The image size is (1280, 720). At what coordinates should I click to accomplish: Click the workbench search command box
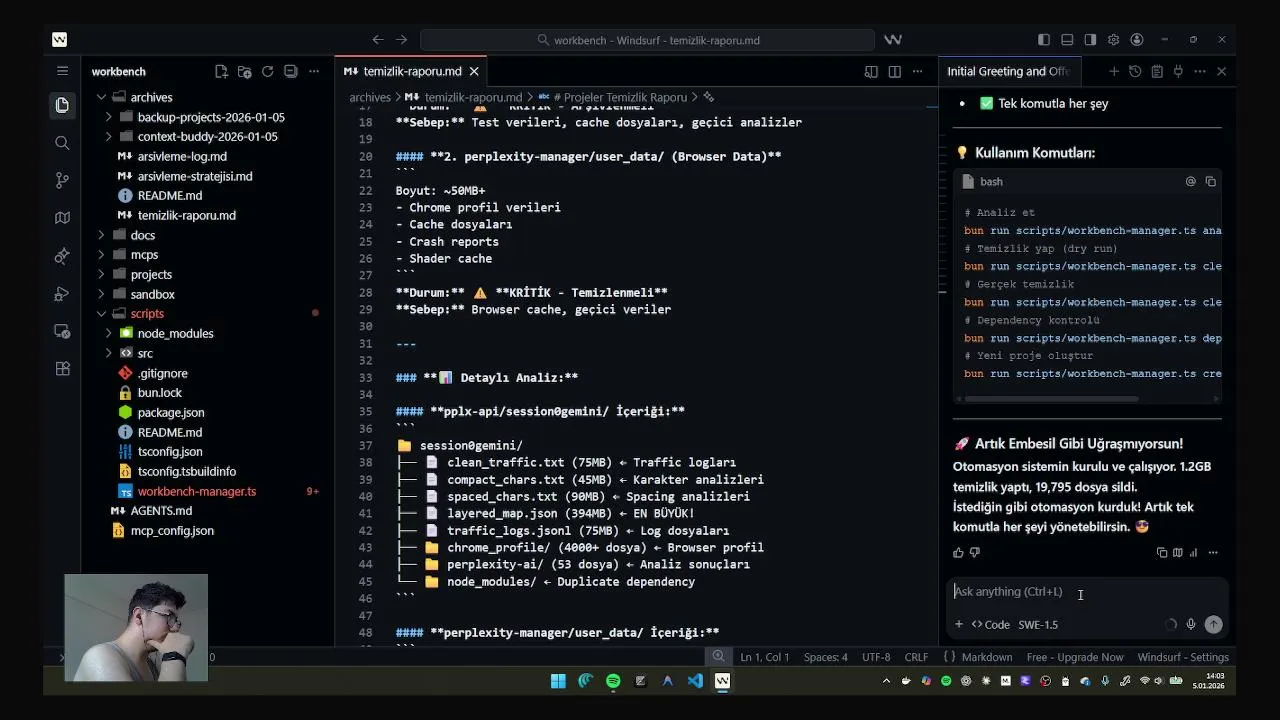click(647, 40)
